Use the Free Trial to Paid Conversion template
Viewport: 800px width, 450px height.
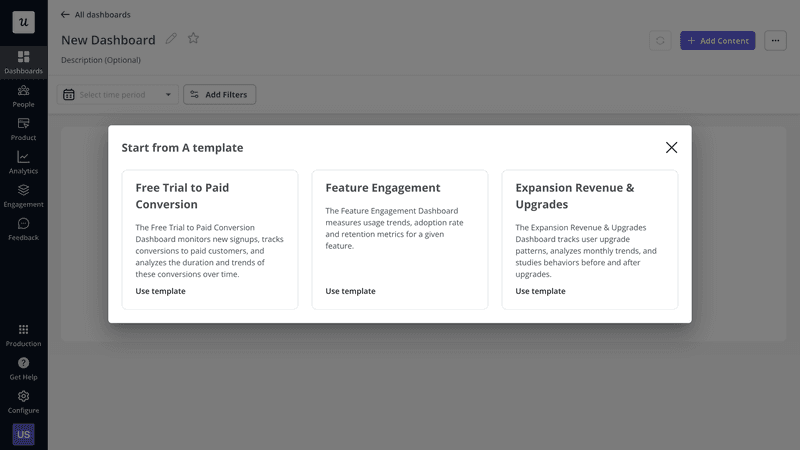click(160, 291)
